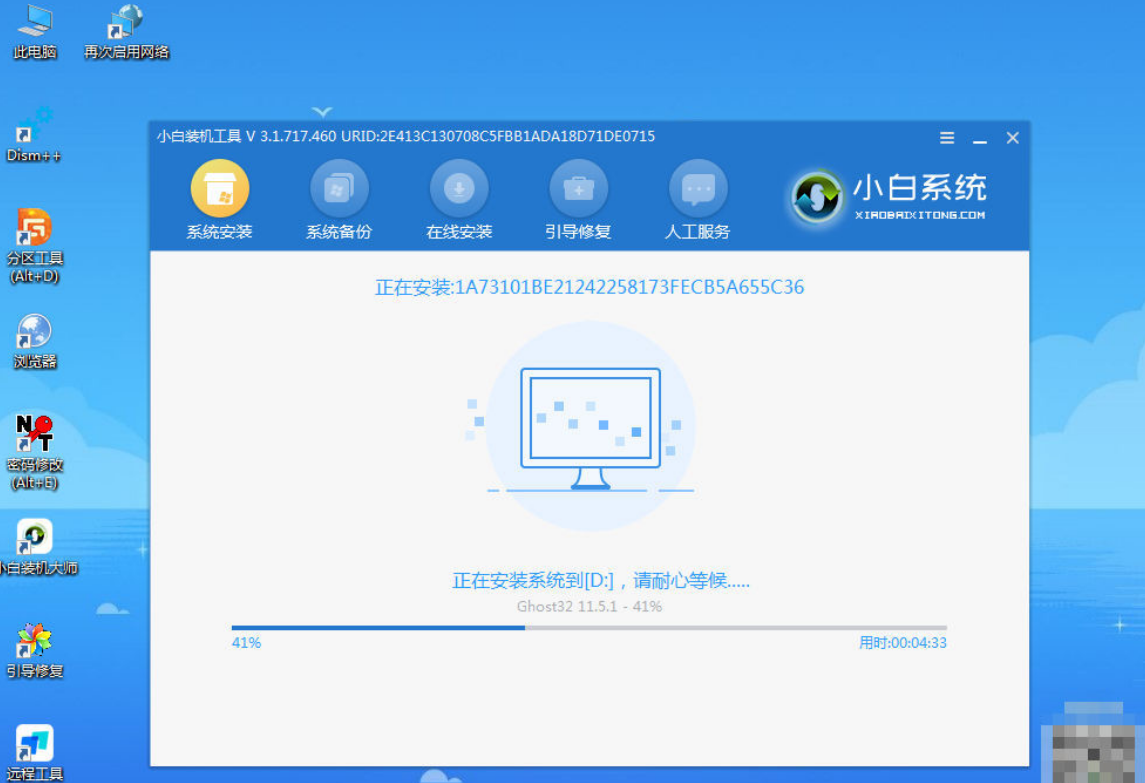Click the 系统备份 tab label
The image size is (1145, 783).
[339, 232]
